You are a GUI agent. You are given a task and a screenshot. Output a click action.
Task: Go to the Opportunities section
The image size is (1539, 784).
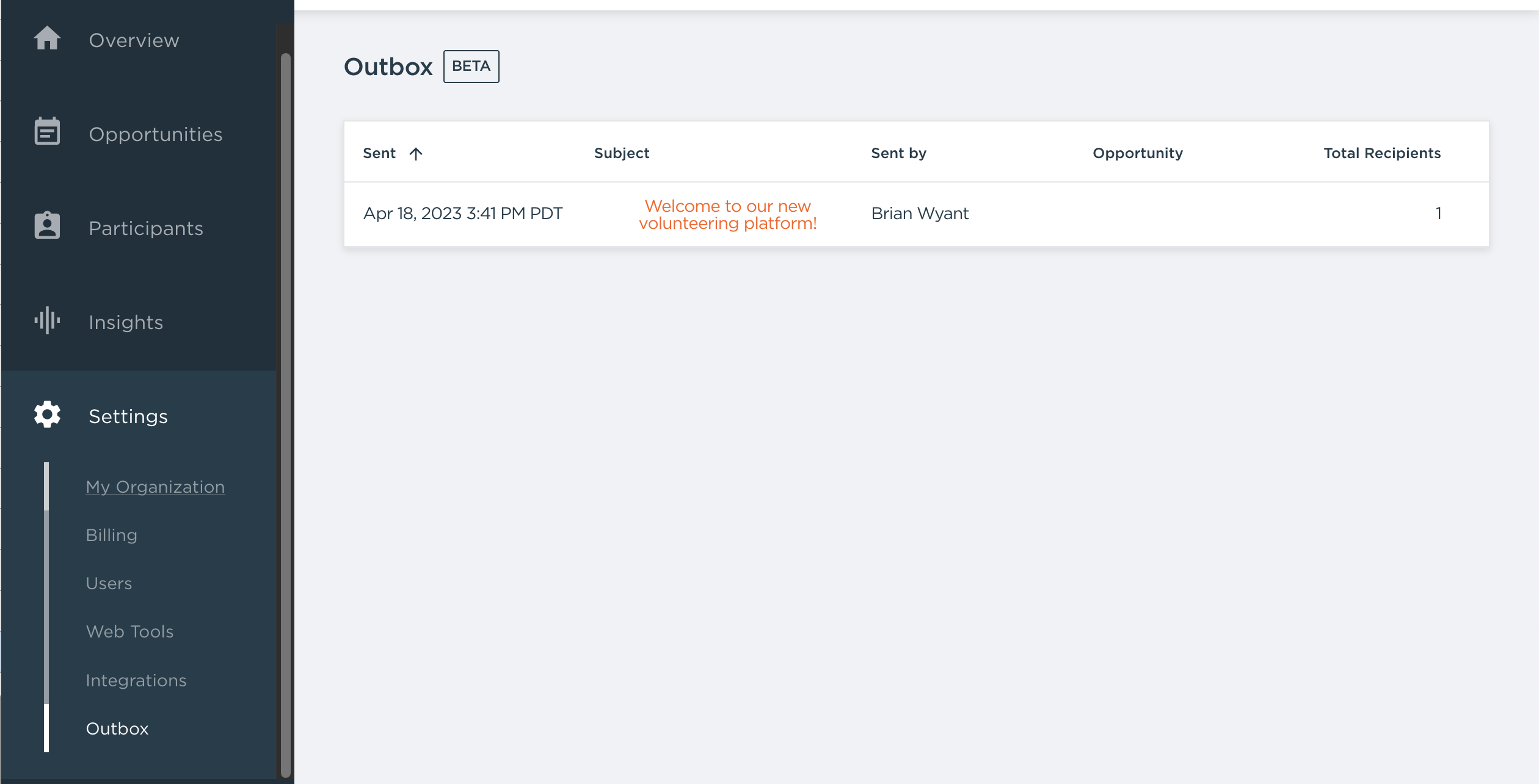pyautogui.click(x=155, y=134)
